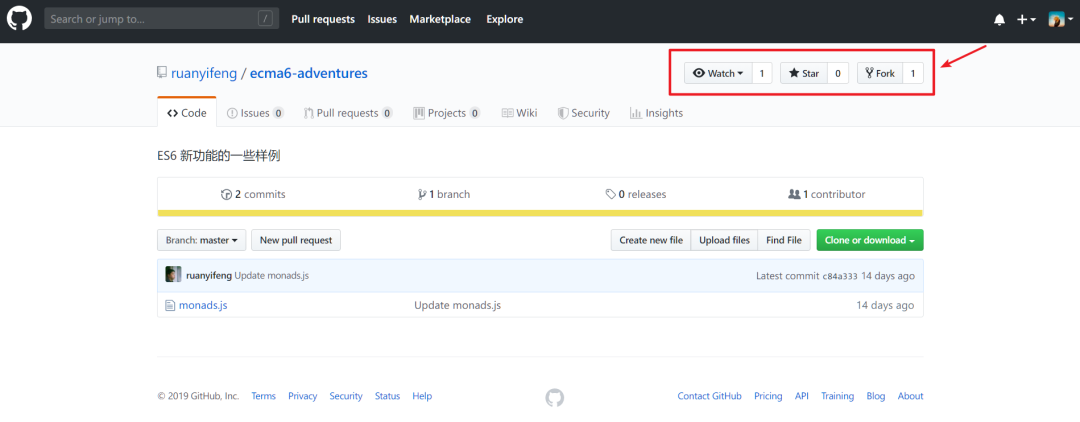Open the Training footer link
Screen dimensions: 1080x422
(838, 396)
